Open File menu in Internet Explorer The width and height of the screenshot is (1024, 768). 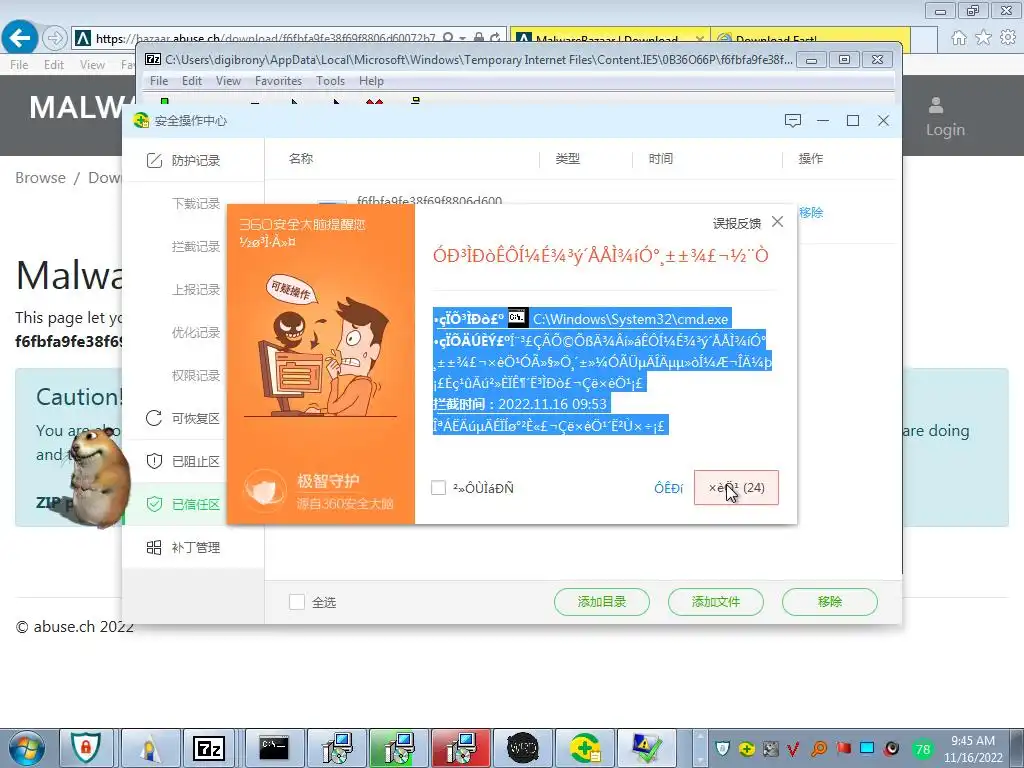pos(19,65)
